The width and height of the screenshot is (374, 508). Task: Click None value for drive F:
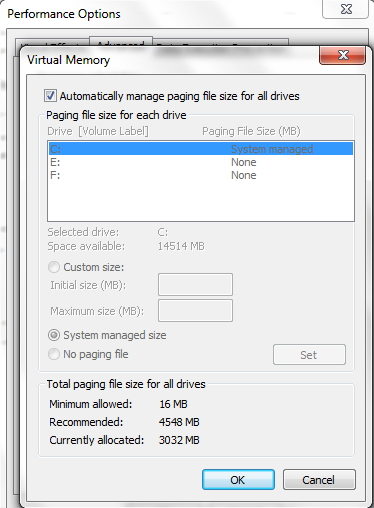pos(244,175)
